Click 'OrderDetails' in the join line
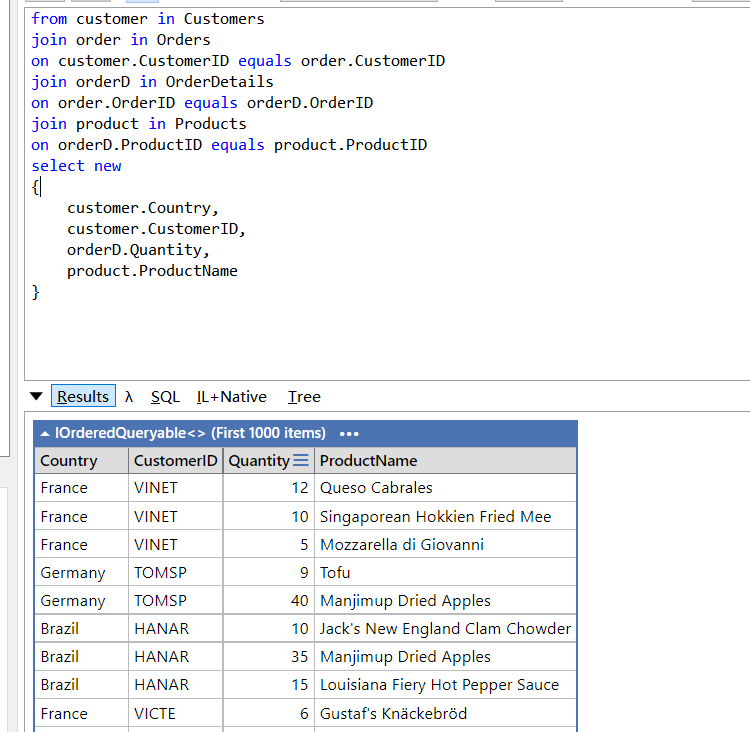750x732 pixels. (x=220, y=82)
